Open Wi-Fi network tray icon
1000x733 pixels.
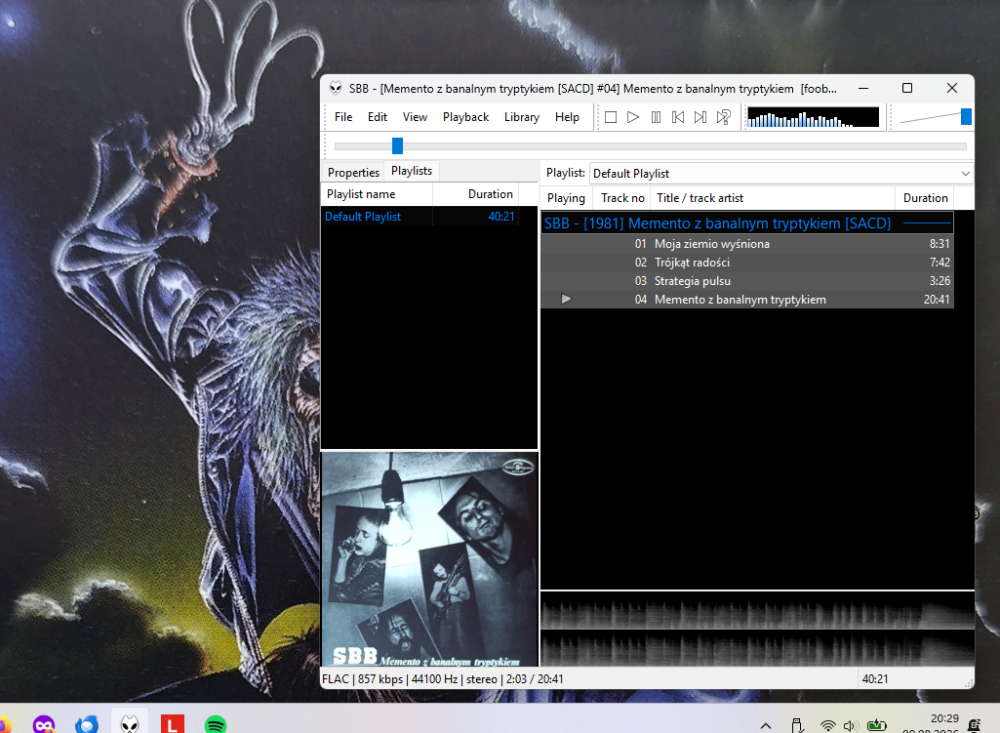(827, 725)
